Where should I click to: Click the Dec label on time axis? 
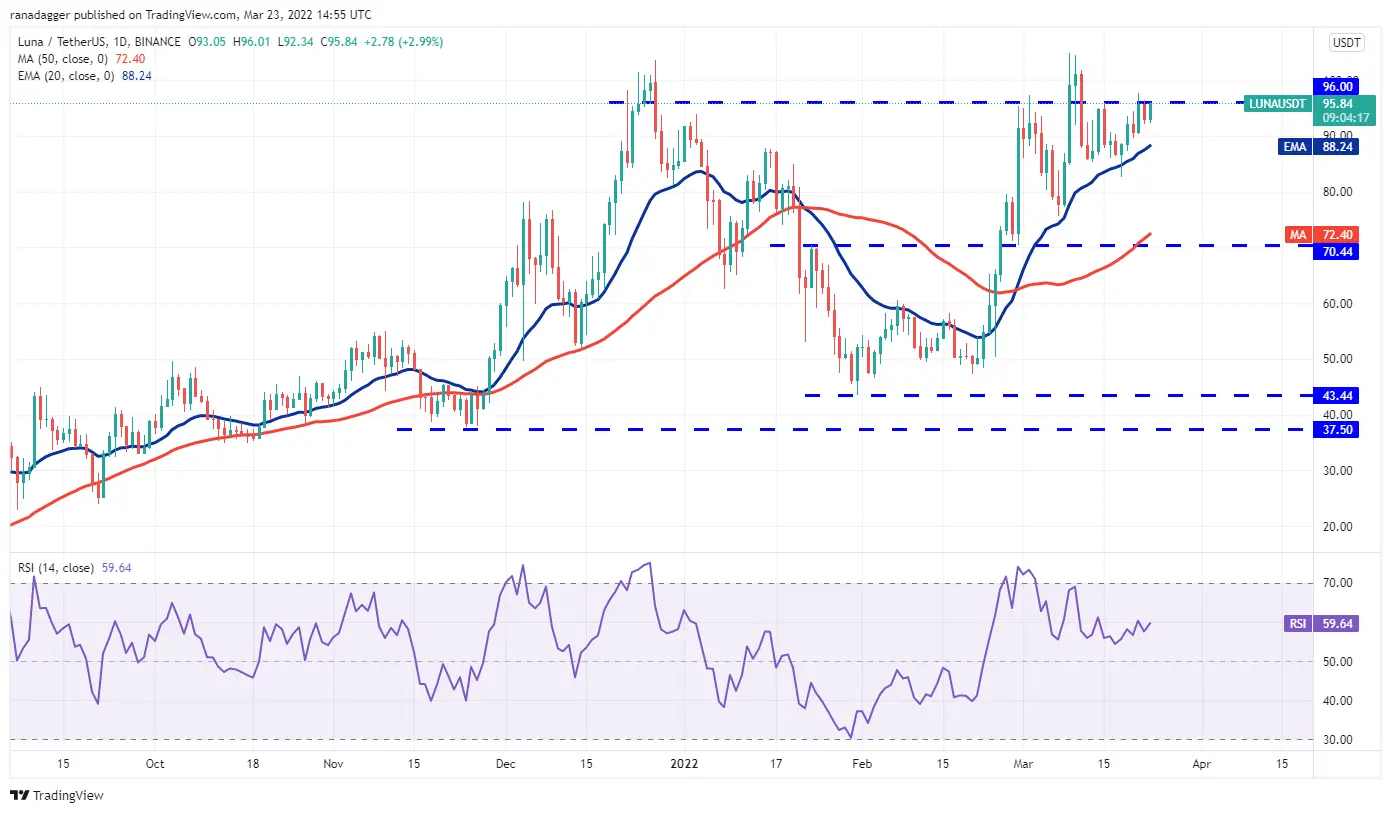click(x=506, y=763)
